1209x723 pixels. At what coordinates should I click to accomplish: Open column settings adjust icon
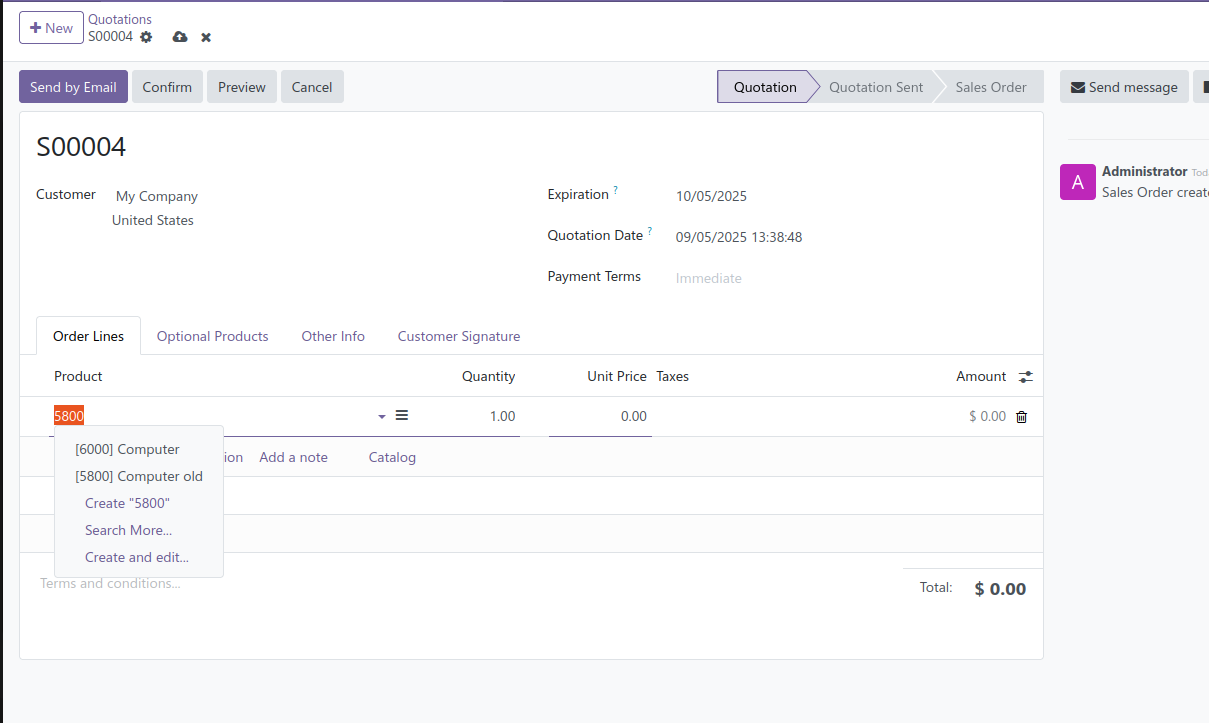[1026, 377]
